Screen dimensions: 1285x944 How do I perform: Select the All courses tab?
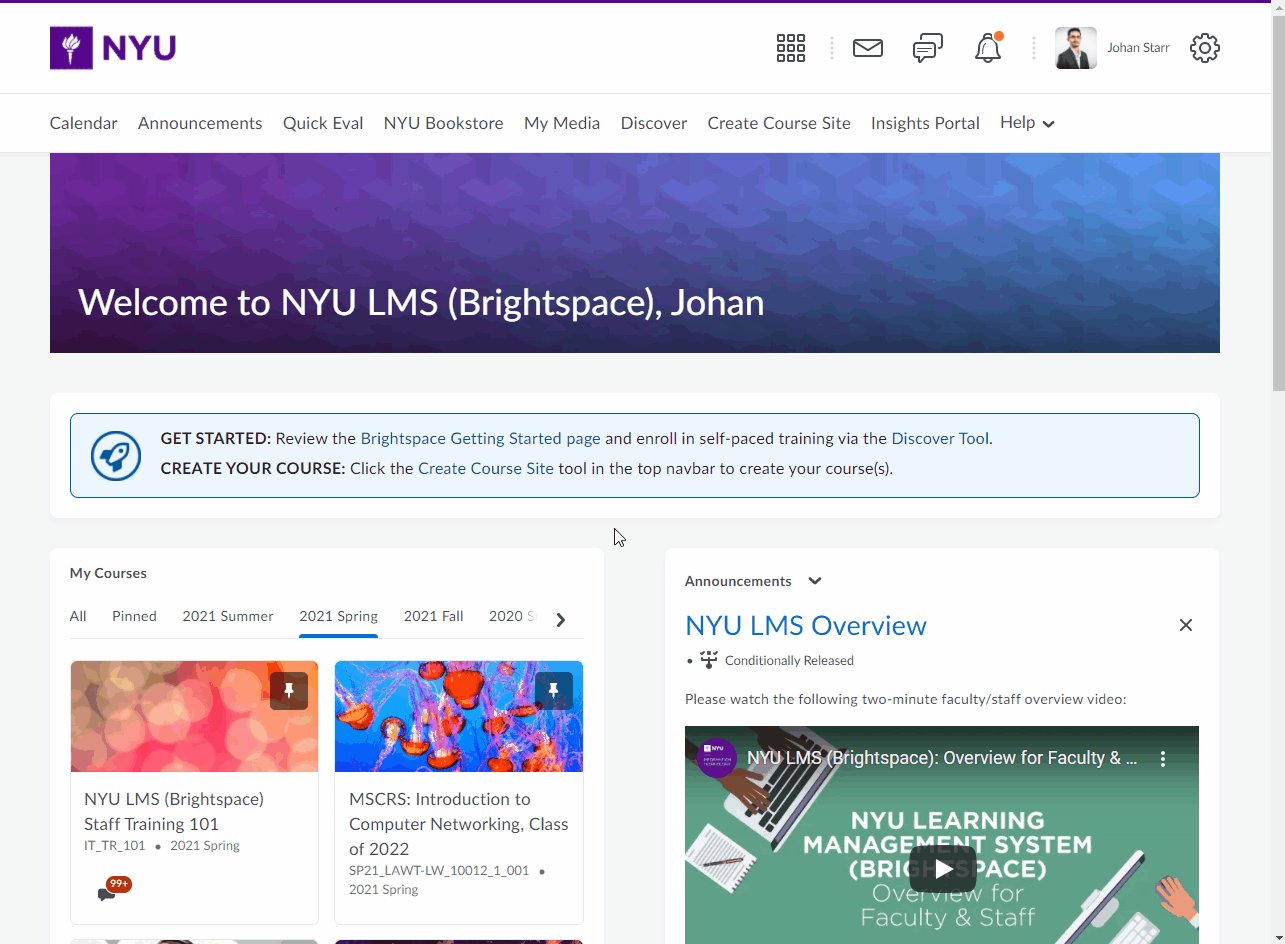(78, 616)
